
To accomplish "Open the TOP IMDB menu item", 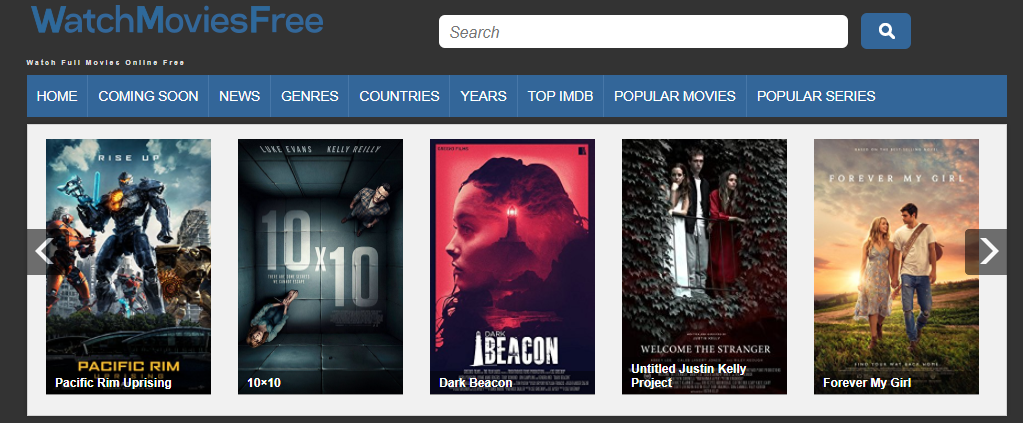I will tap(560, 96).
